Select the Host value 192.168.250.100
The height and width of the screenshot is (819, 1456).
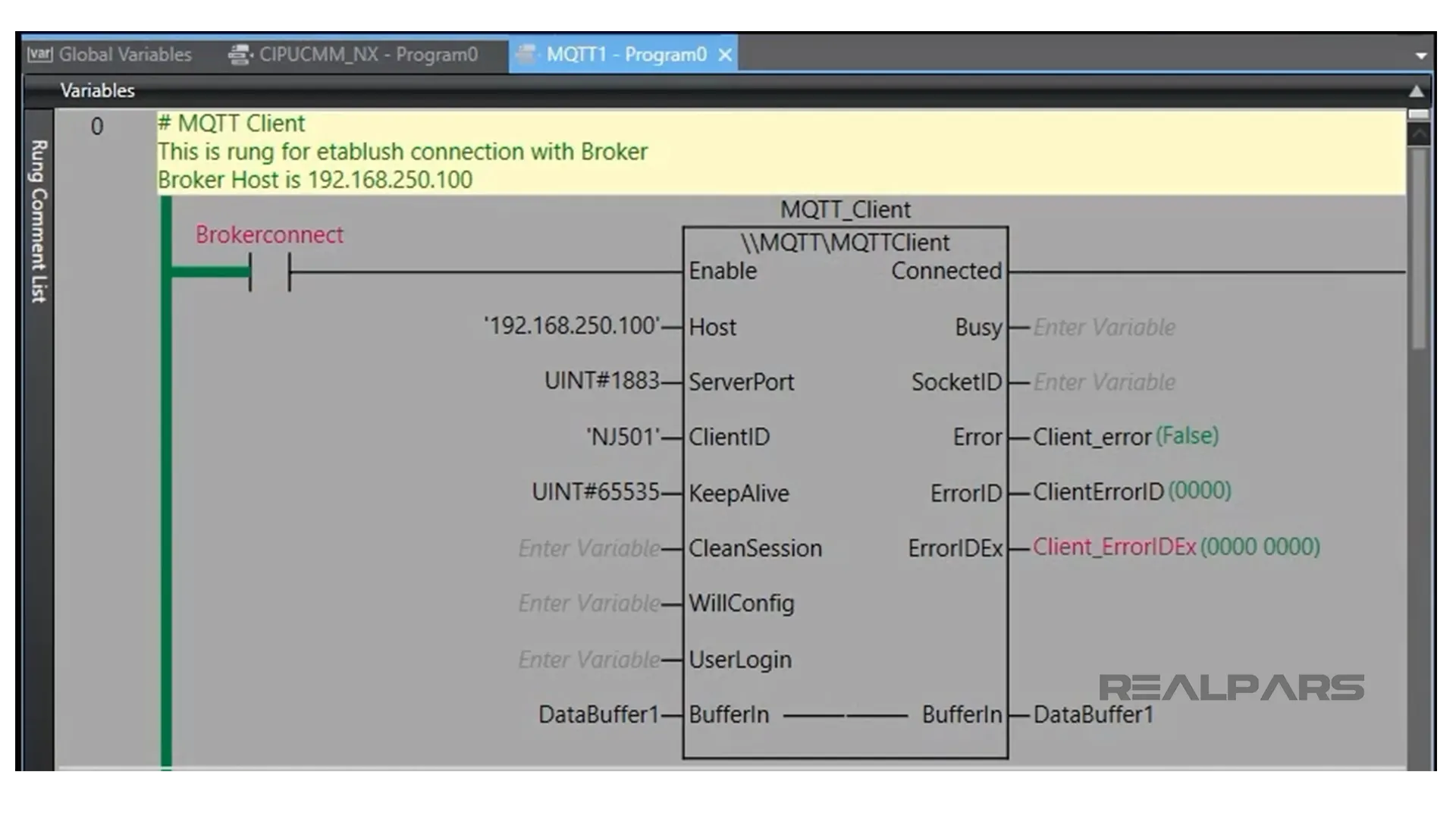tap(573, 326)
